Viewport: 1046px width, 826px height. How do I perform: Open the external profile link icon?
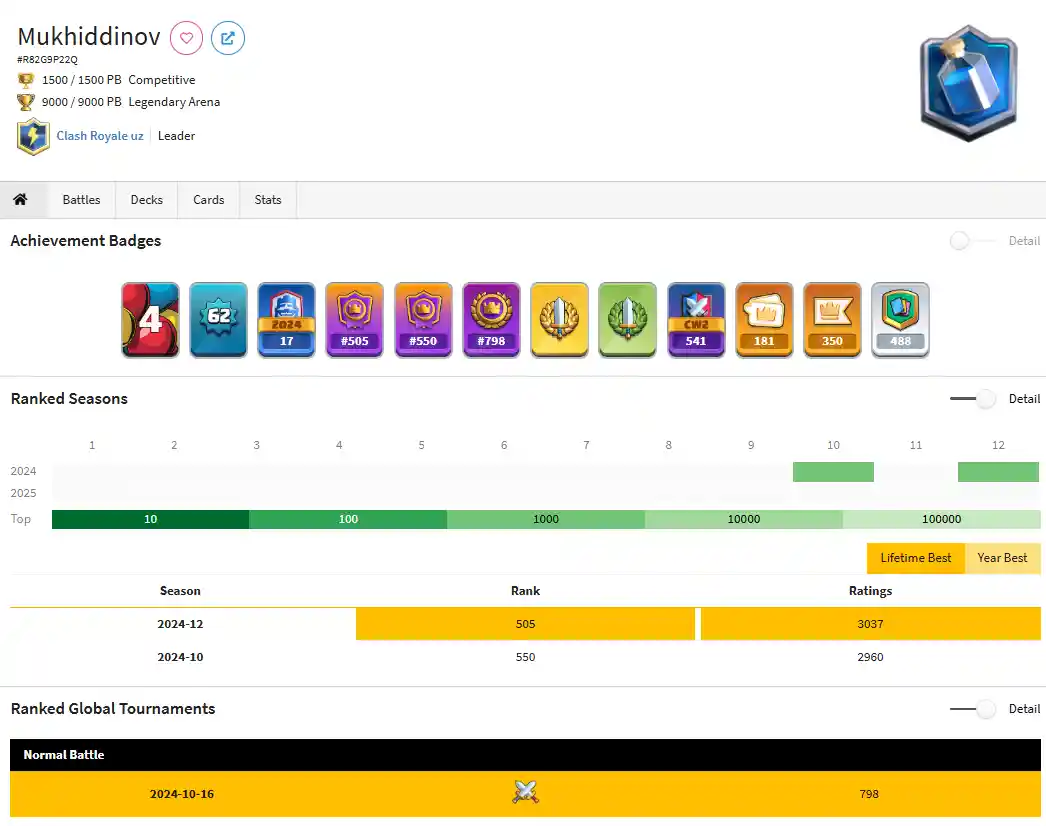(228, 39)
